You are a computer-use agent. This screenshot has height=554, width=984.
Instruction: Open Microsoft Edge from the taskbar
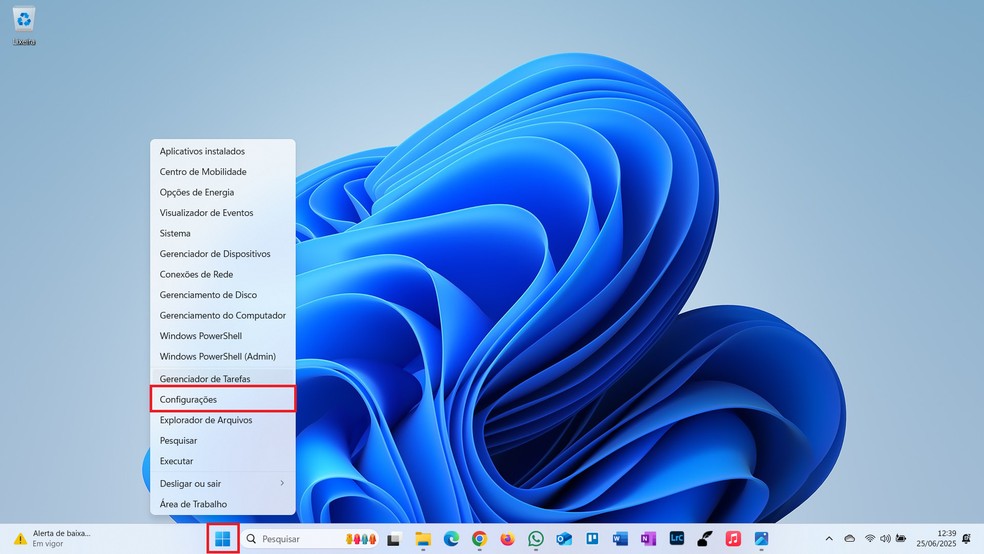[451, 539]
